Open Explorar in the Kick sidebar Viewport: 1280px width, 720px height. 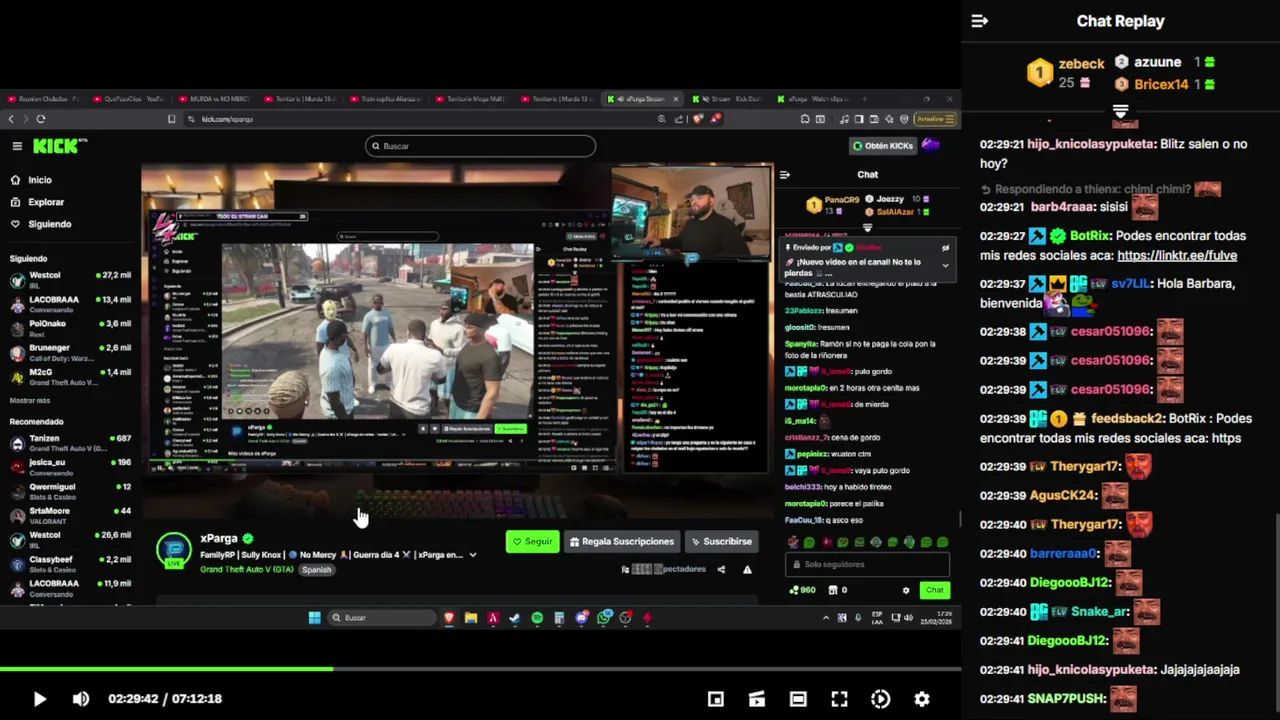tap(37, 202)
